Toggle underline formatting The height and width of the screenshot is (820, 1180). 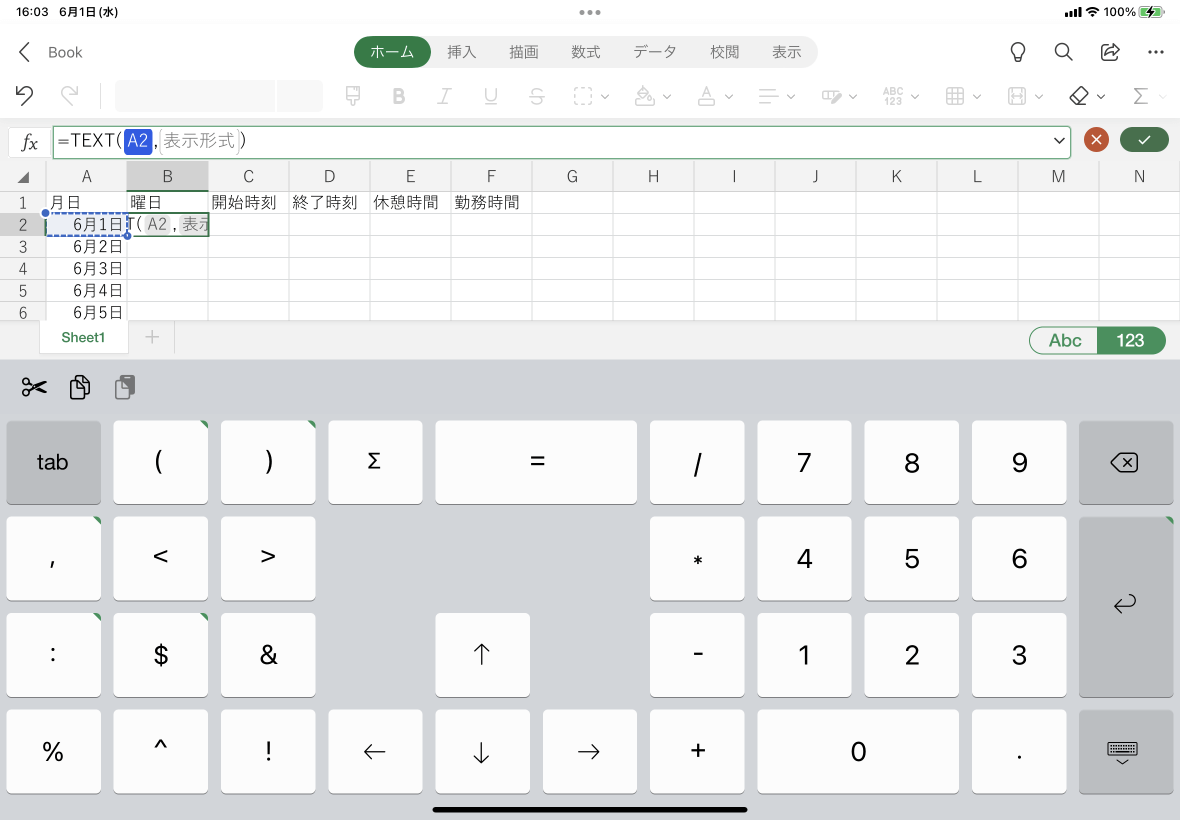click(x=491, y=96)
